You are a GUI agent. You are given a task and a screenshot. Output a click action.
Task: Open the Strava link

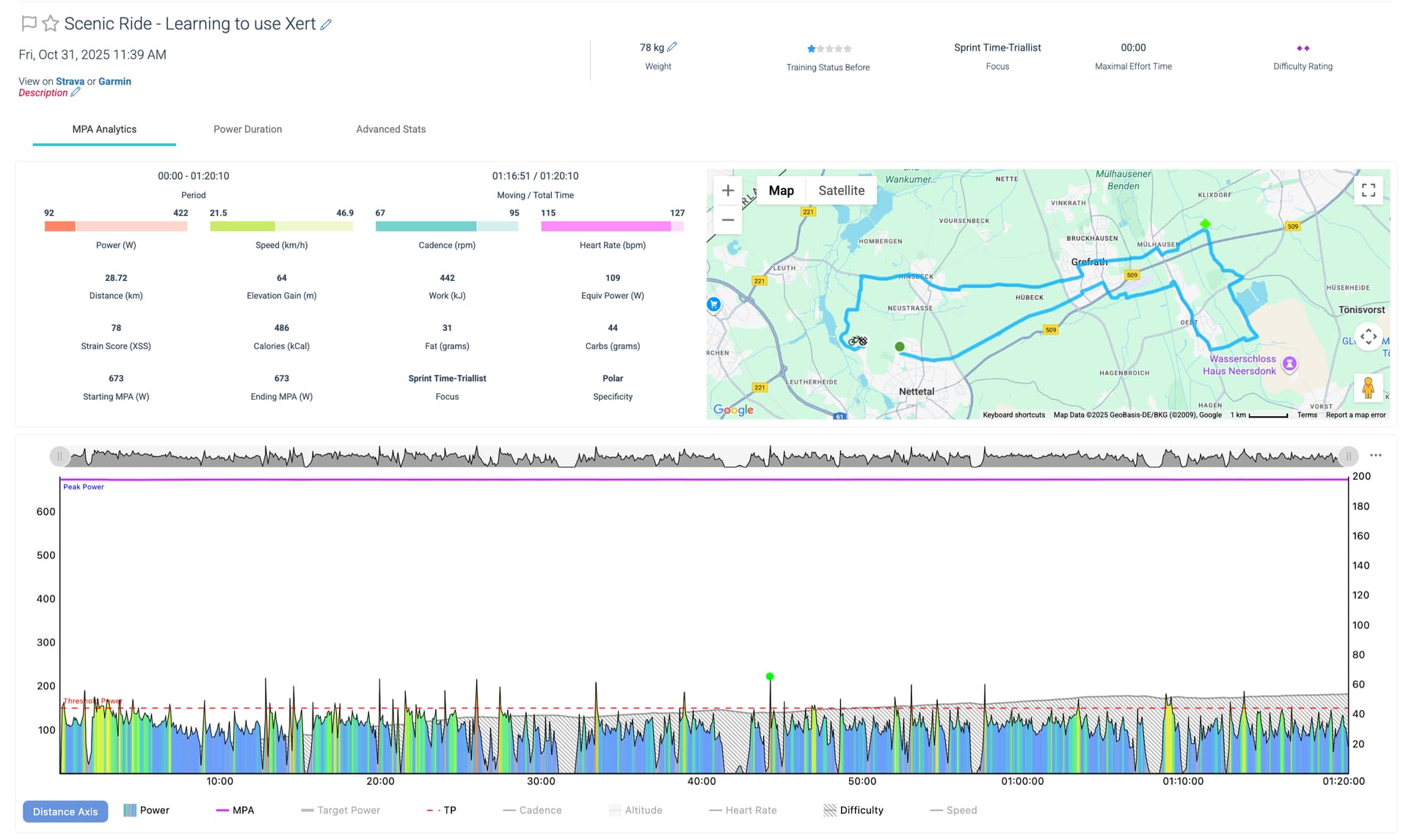[x=70, y=81]
